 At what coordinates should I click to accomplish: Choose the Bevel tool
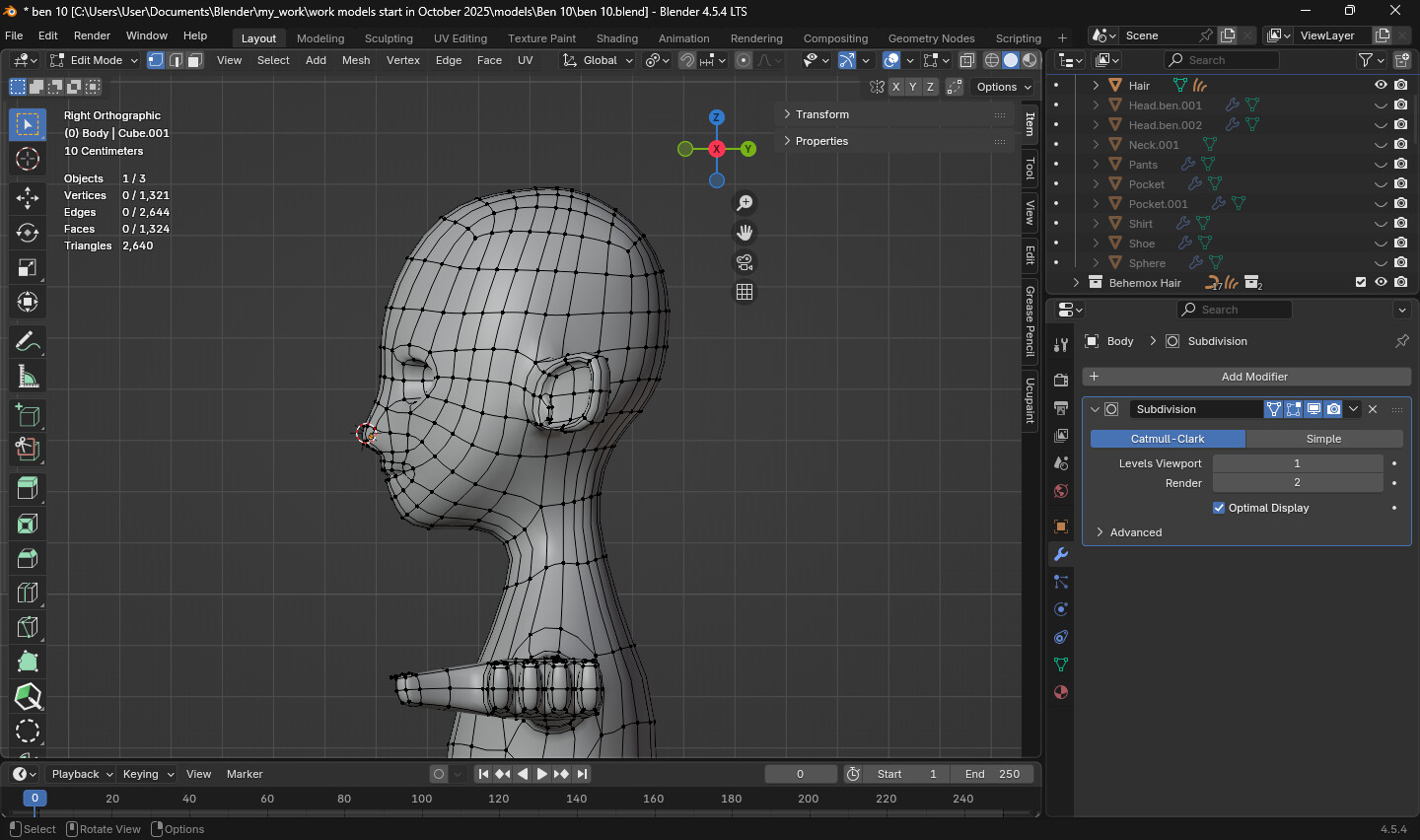pyautogui.click(x=28, y=558)
